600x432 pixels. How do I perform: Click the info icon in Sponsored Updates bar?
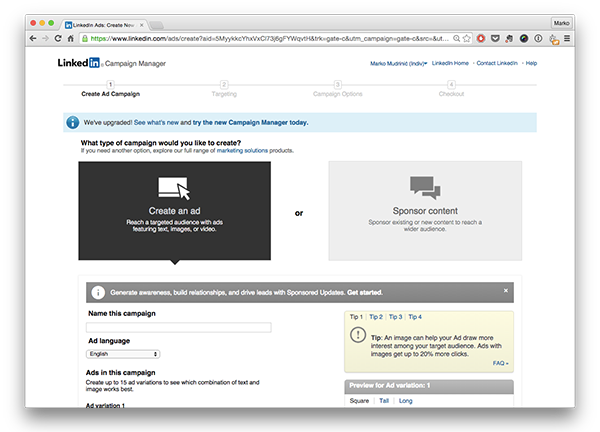tap(98, 293)
